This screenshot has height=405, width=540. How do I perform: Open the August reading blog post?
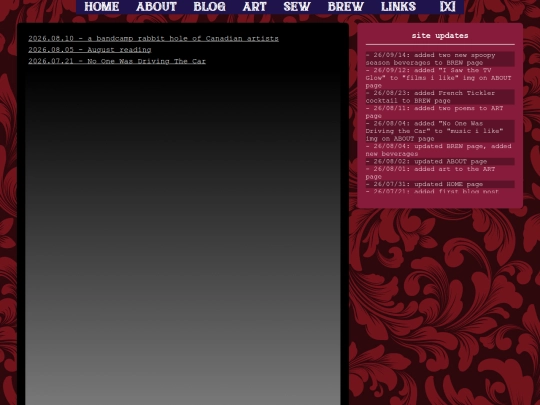90,50
